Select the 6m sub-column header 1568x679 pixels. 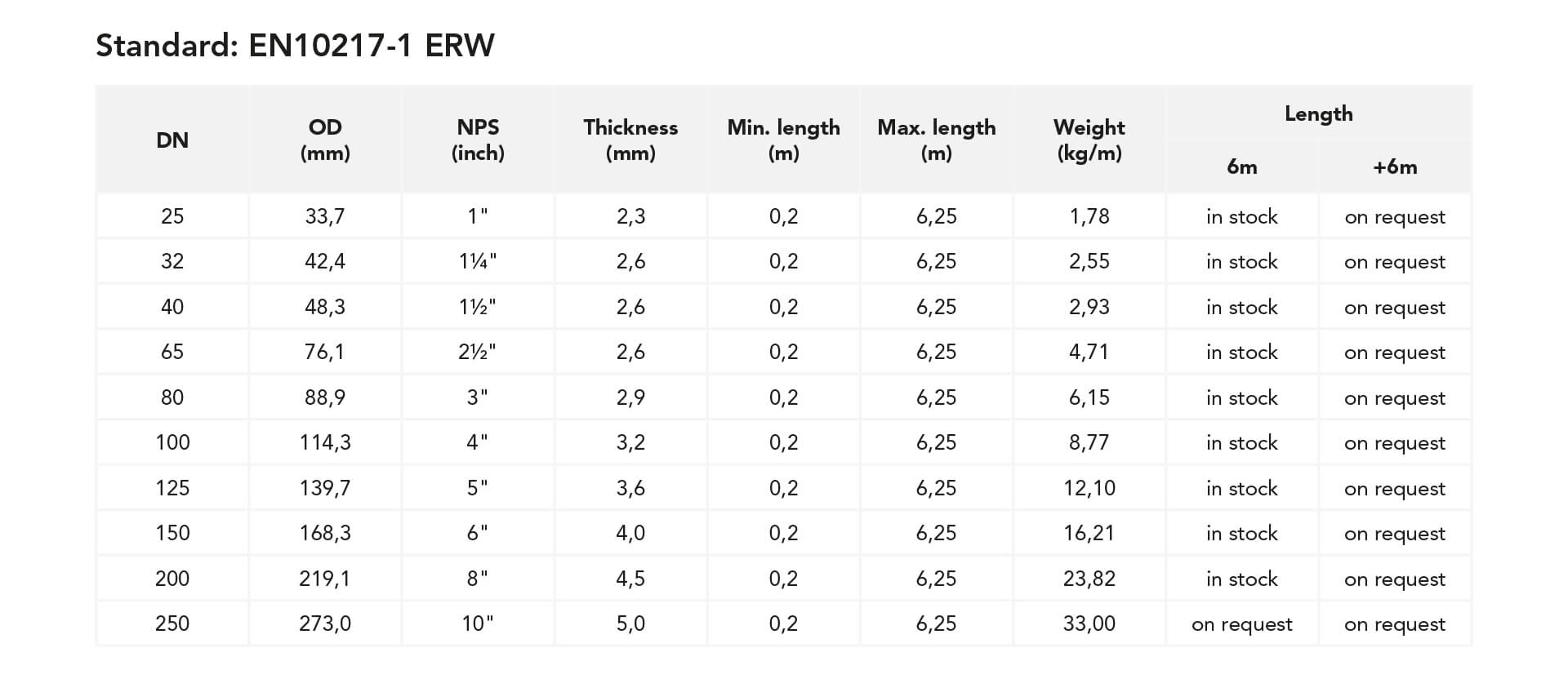(x=1241, y=167)
